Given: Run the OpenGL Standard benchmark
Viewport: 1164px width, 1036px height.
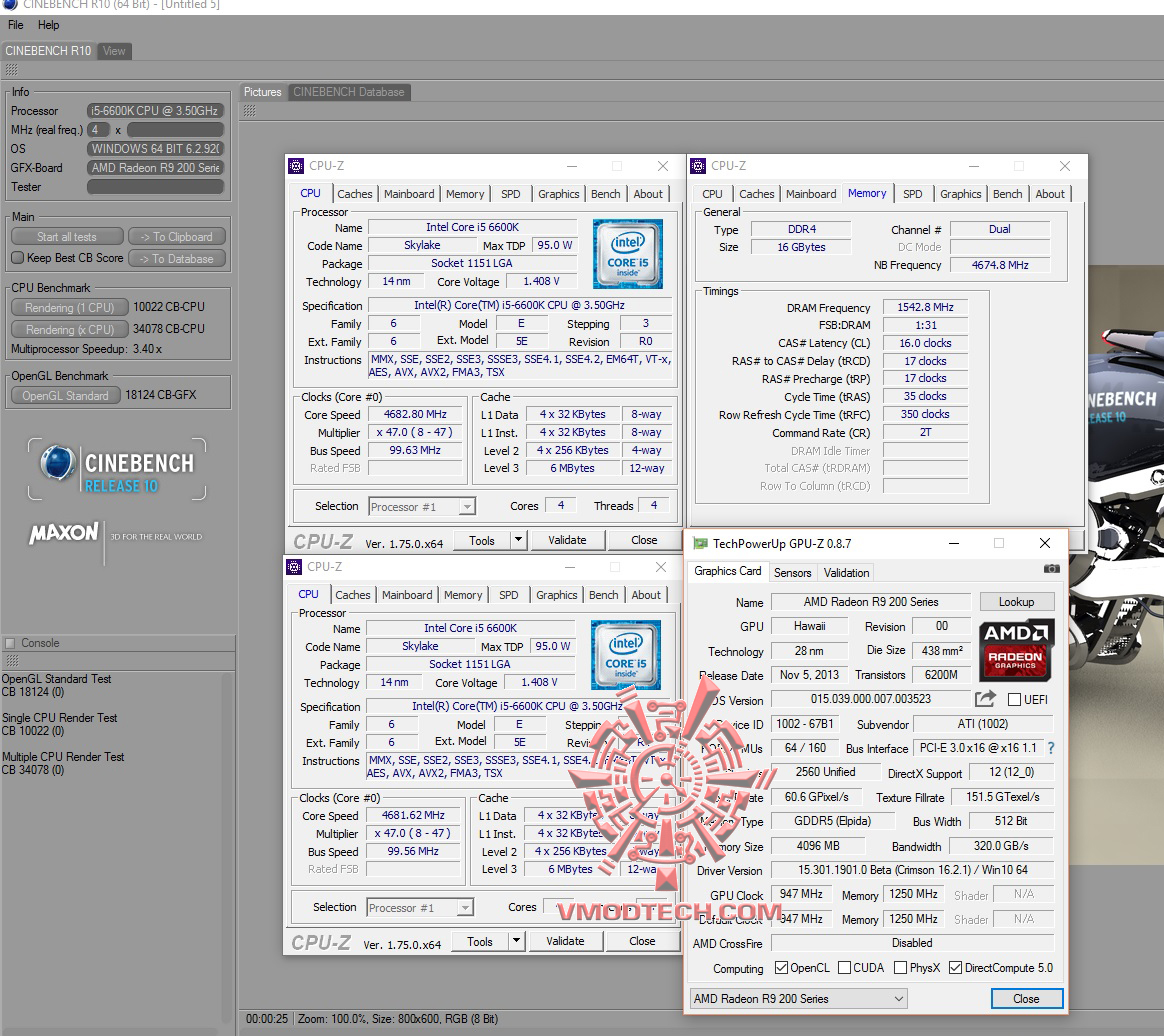Looking at the screenshot, I should (65, 396).
